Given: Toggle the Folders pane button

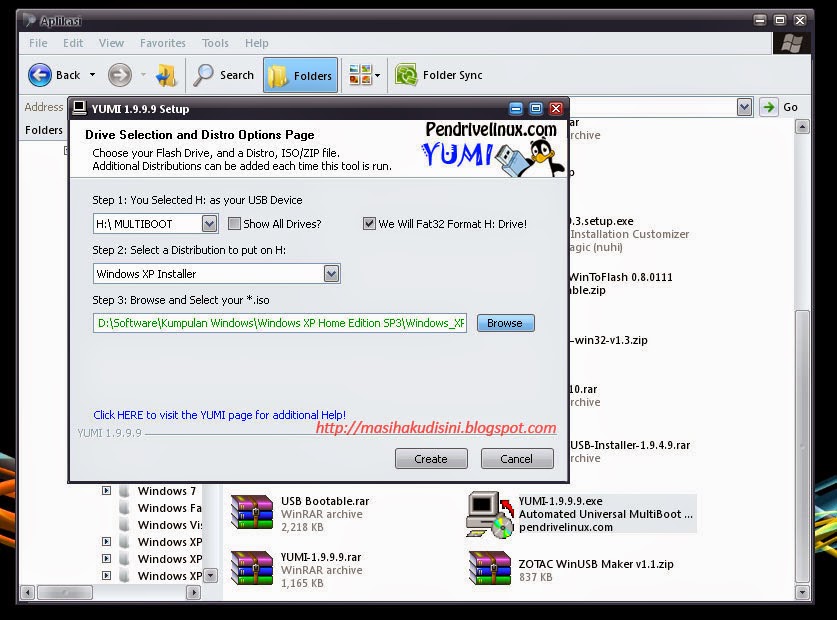Looking at the screenshot, I should click(x=301, y=75).
